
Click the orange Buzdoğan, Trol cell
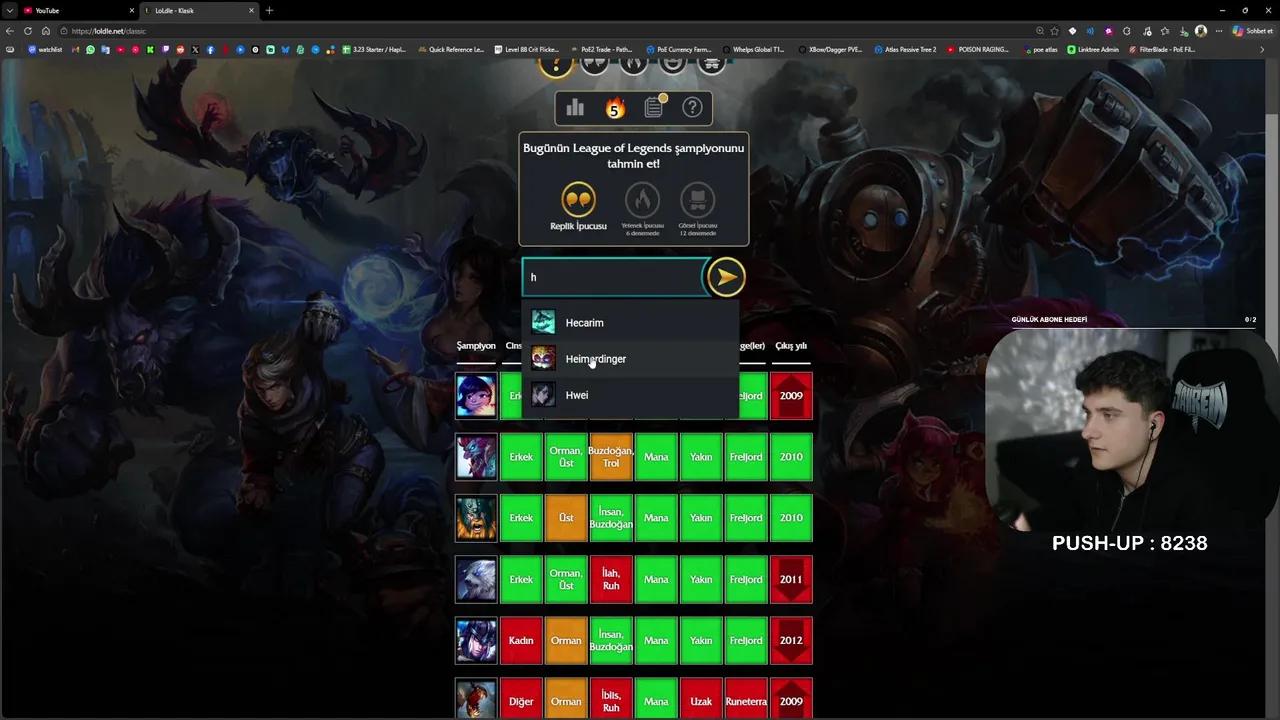tap(611, 457)
